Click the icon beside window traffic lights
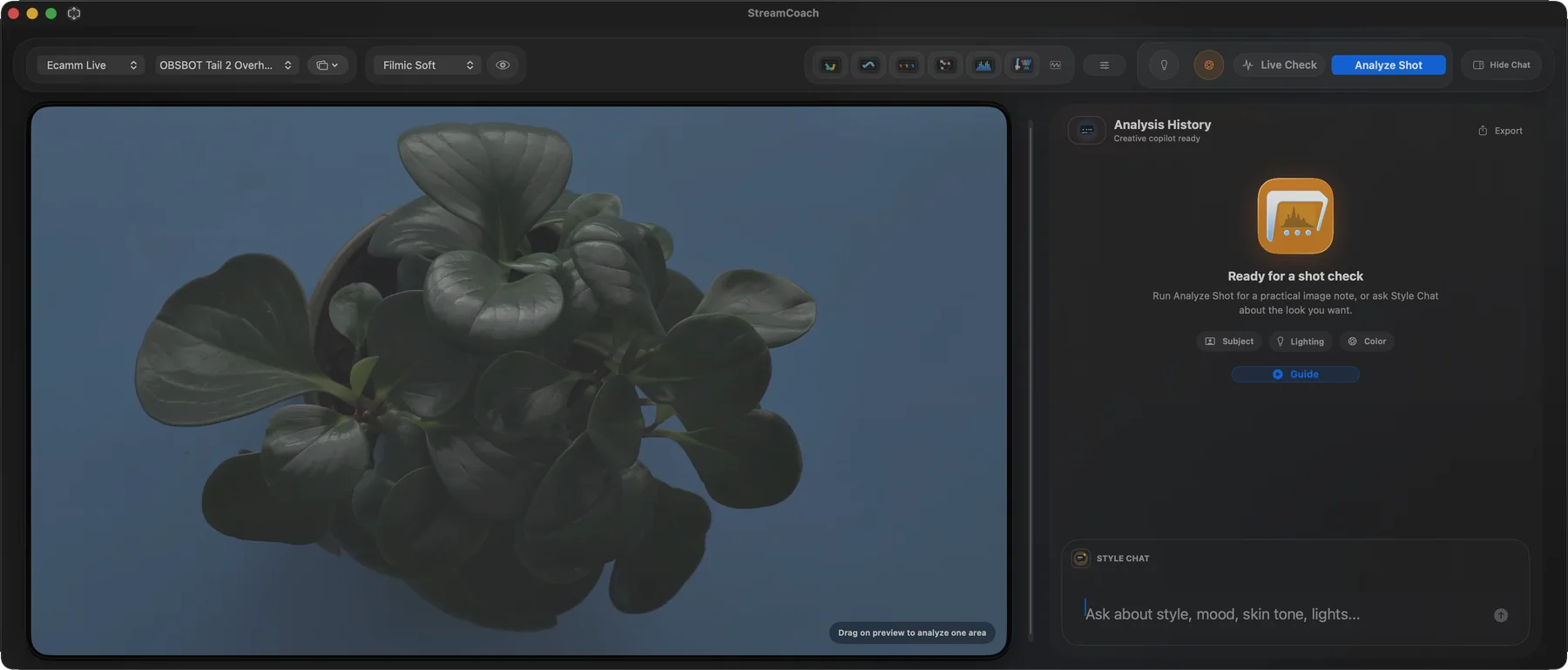This screenshot has width=1568, height=670. click(x=74, y=13)
